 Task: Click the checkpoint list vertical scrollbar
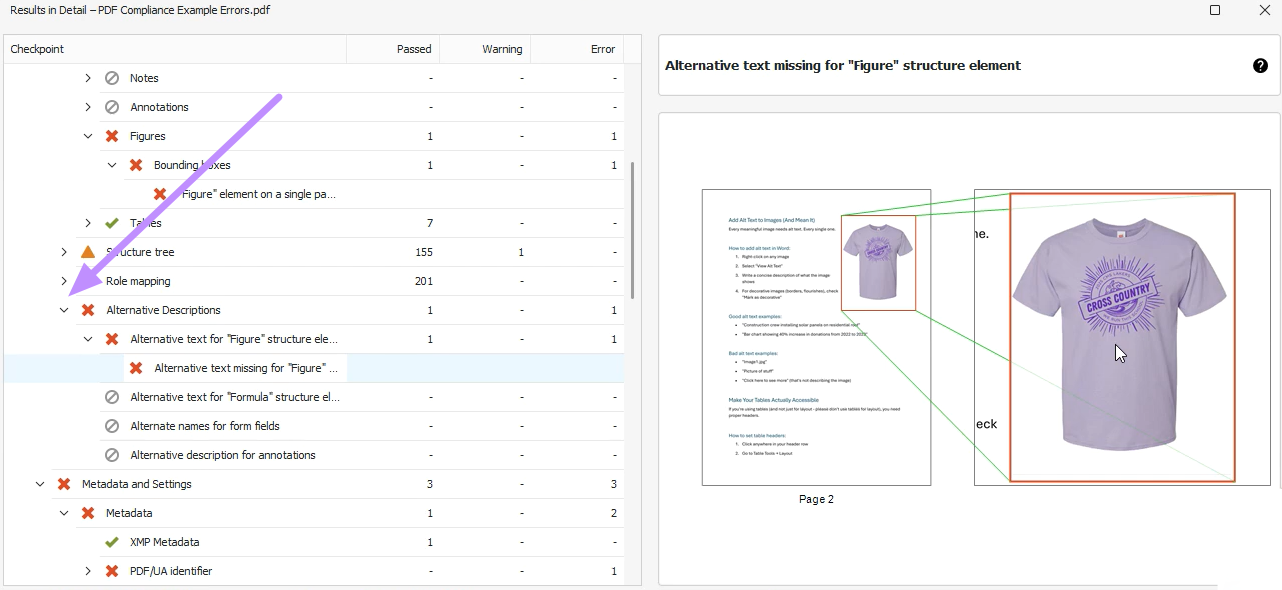[632, 230]
